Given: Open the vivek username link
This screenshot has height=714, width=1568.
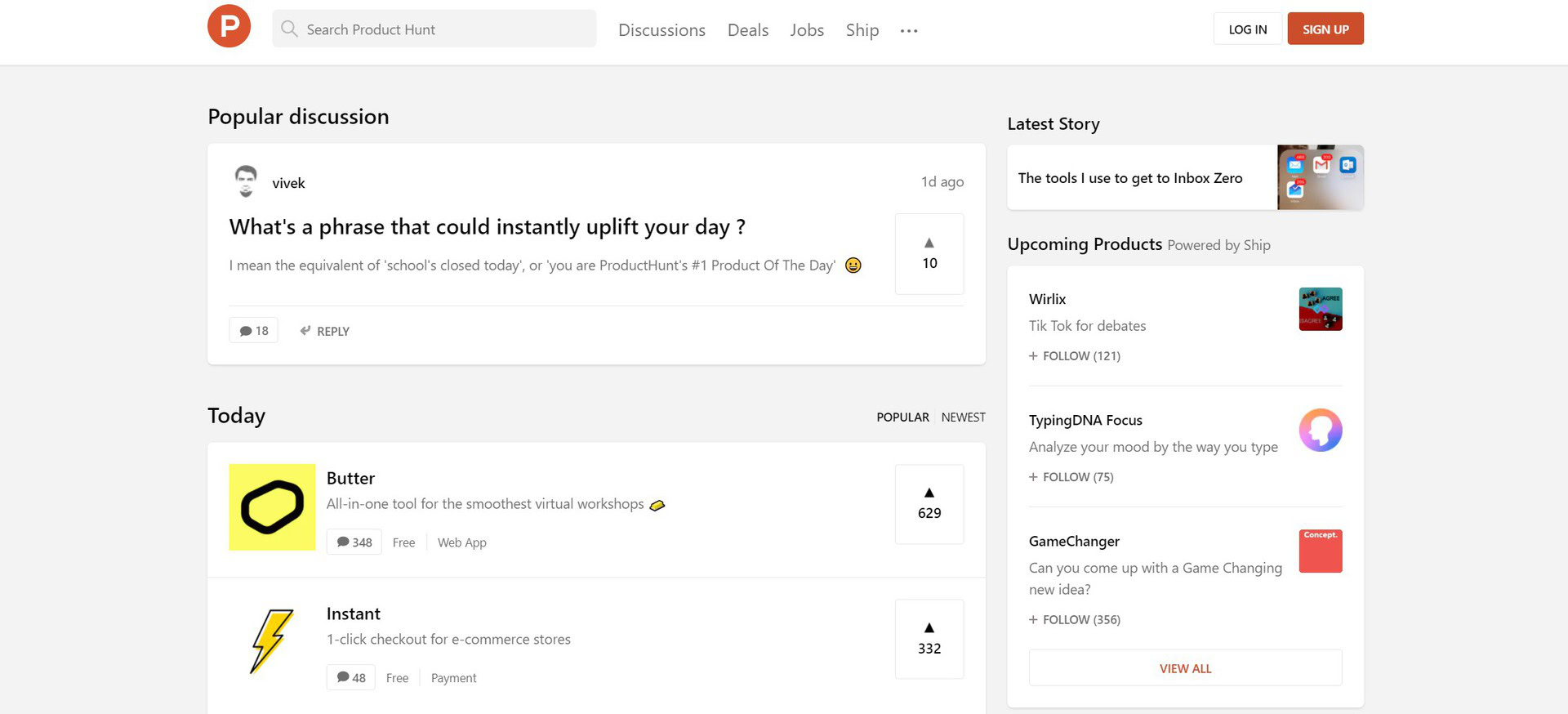Looking at the screenshot, I should [x=288, y=183].
